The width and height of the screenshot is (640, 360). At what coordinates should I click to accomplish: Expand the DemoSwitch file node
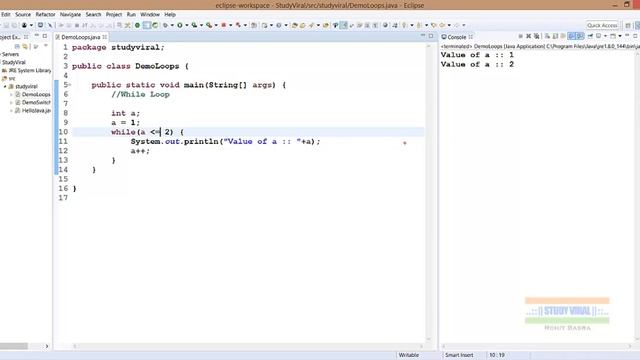pos(11,103)
